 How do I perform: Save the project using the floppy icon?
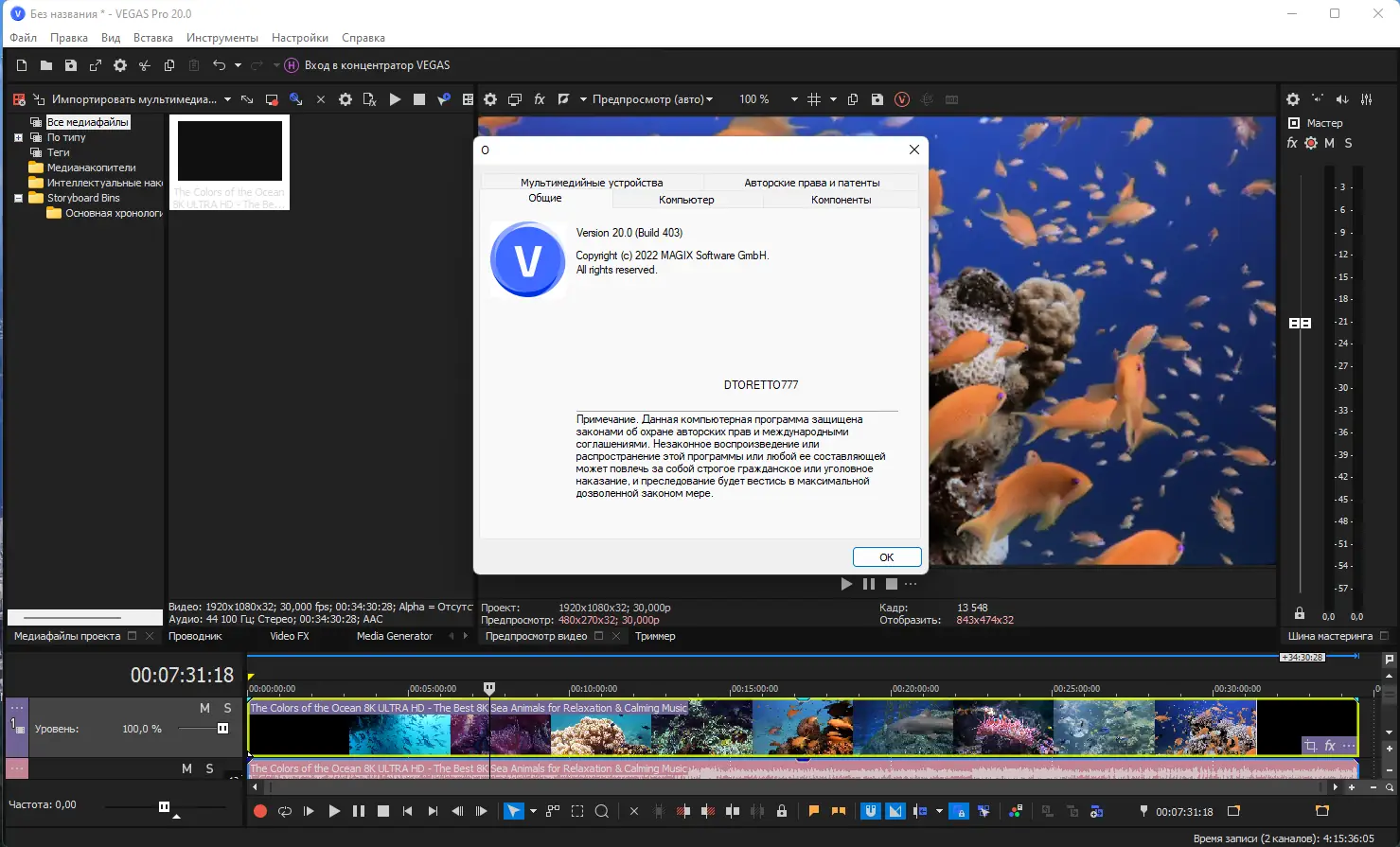(70, 65)
